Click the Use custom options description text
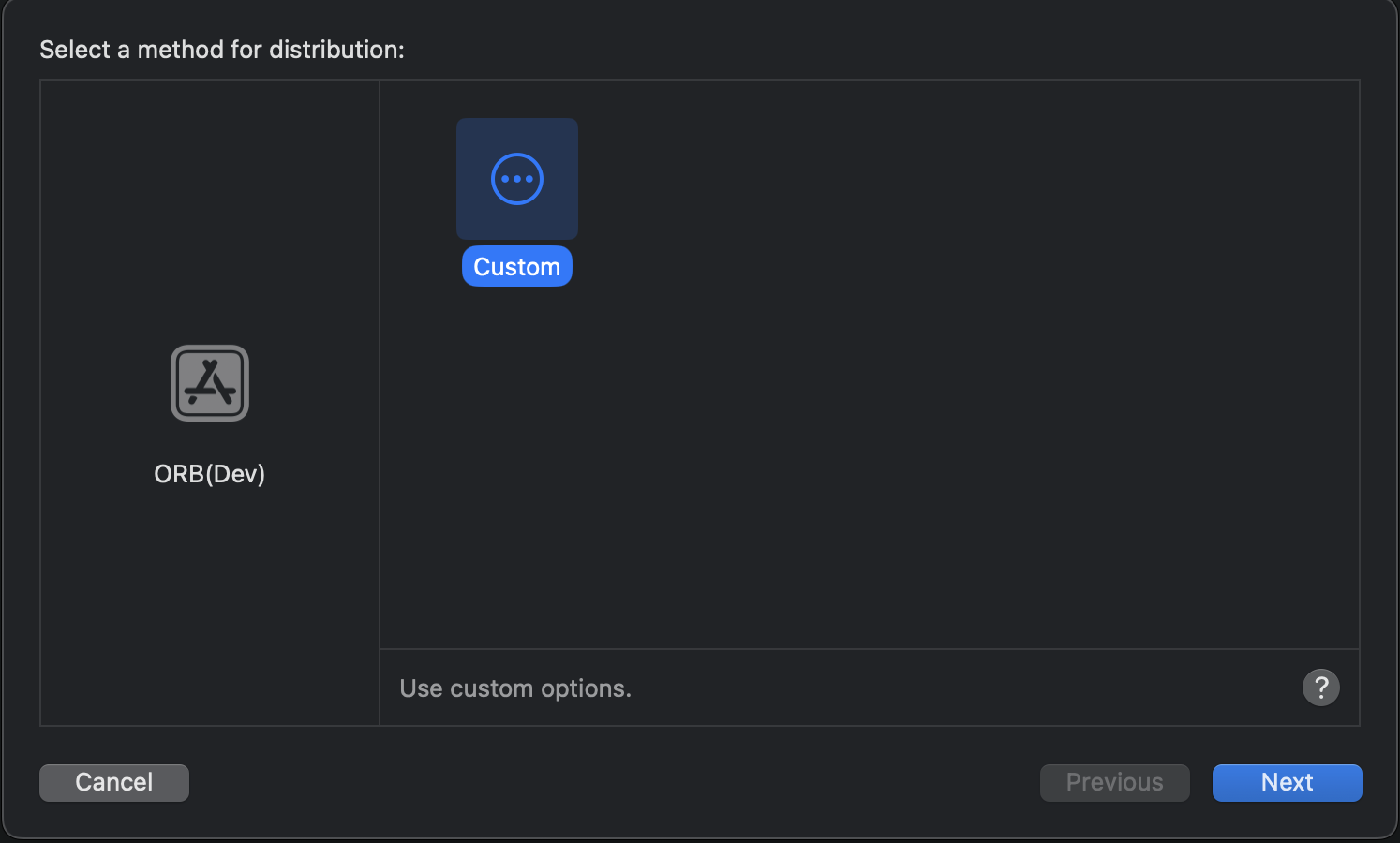This screenshot has height=843, width=1400. [x=515, y=688]
